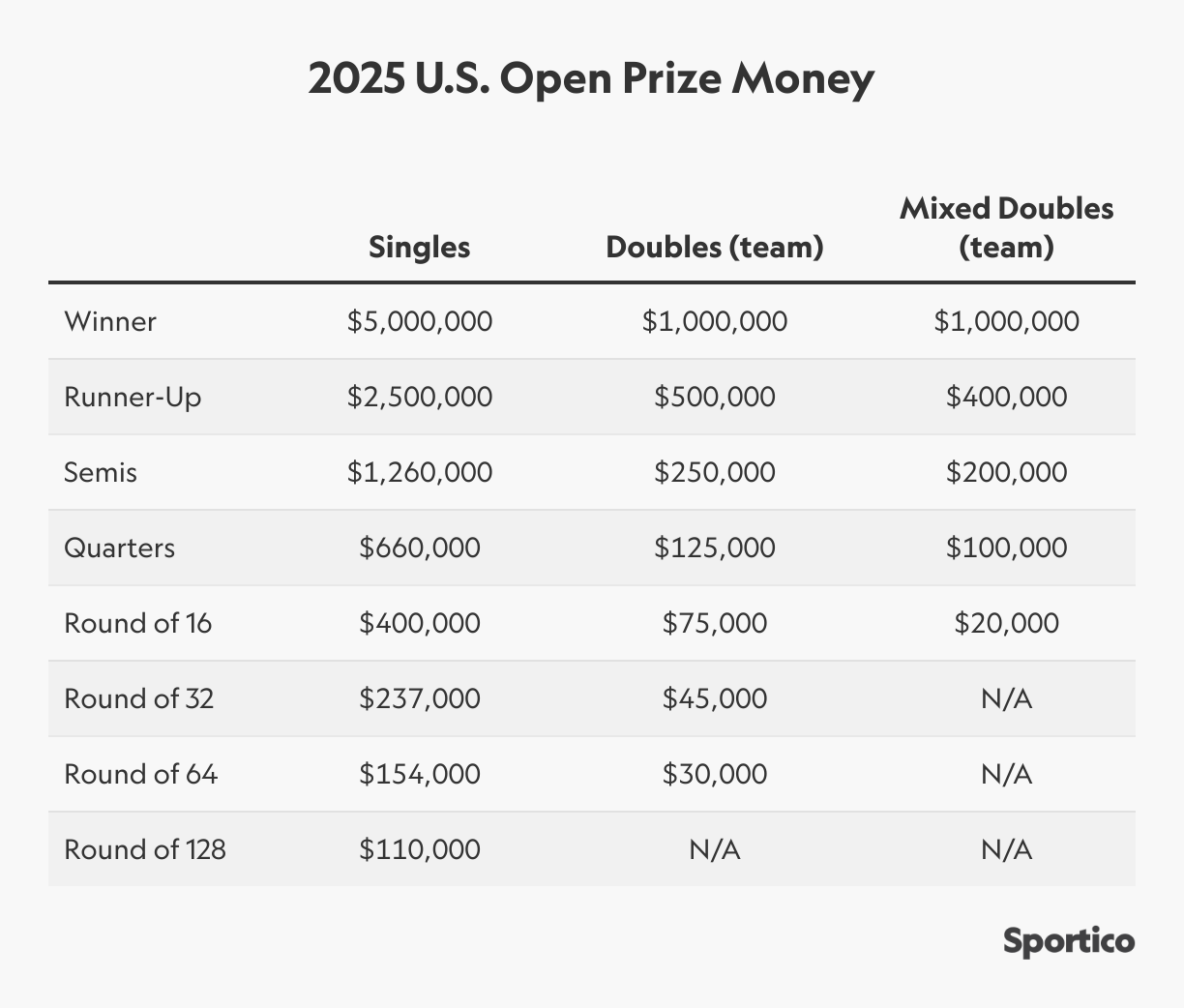Select the N/A Doubles cell for Round of 128

click(714, 849)
